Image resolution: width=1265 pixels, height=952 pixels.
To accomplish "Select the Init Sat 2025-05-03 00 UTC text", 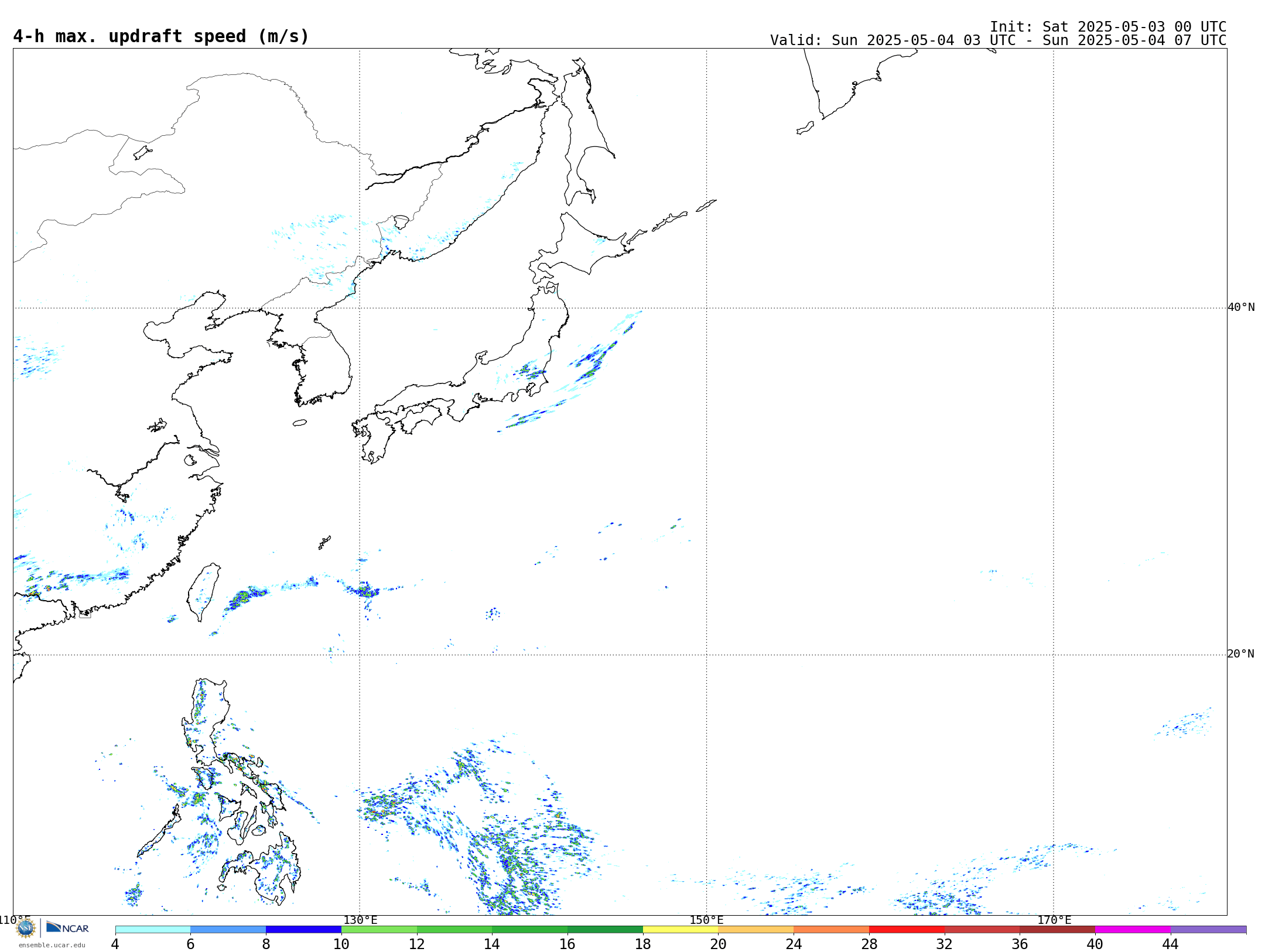I will coord(1108,27).
